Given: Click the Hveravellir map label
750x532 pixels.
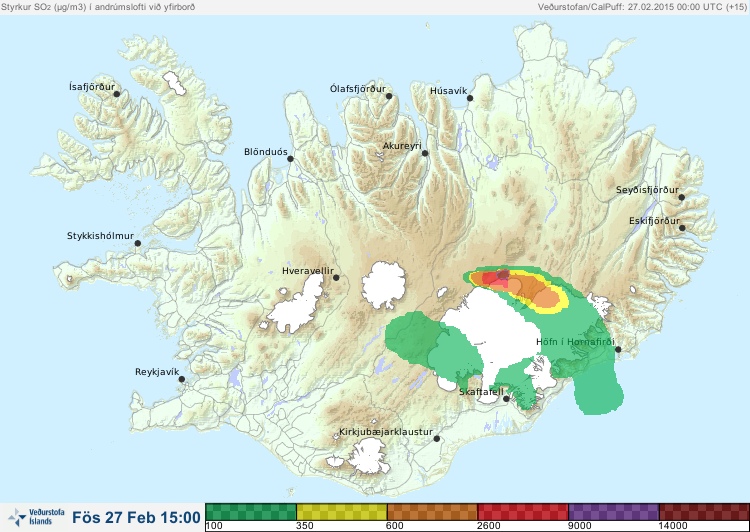Looking at the screenshot, I should [308, 271].
